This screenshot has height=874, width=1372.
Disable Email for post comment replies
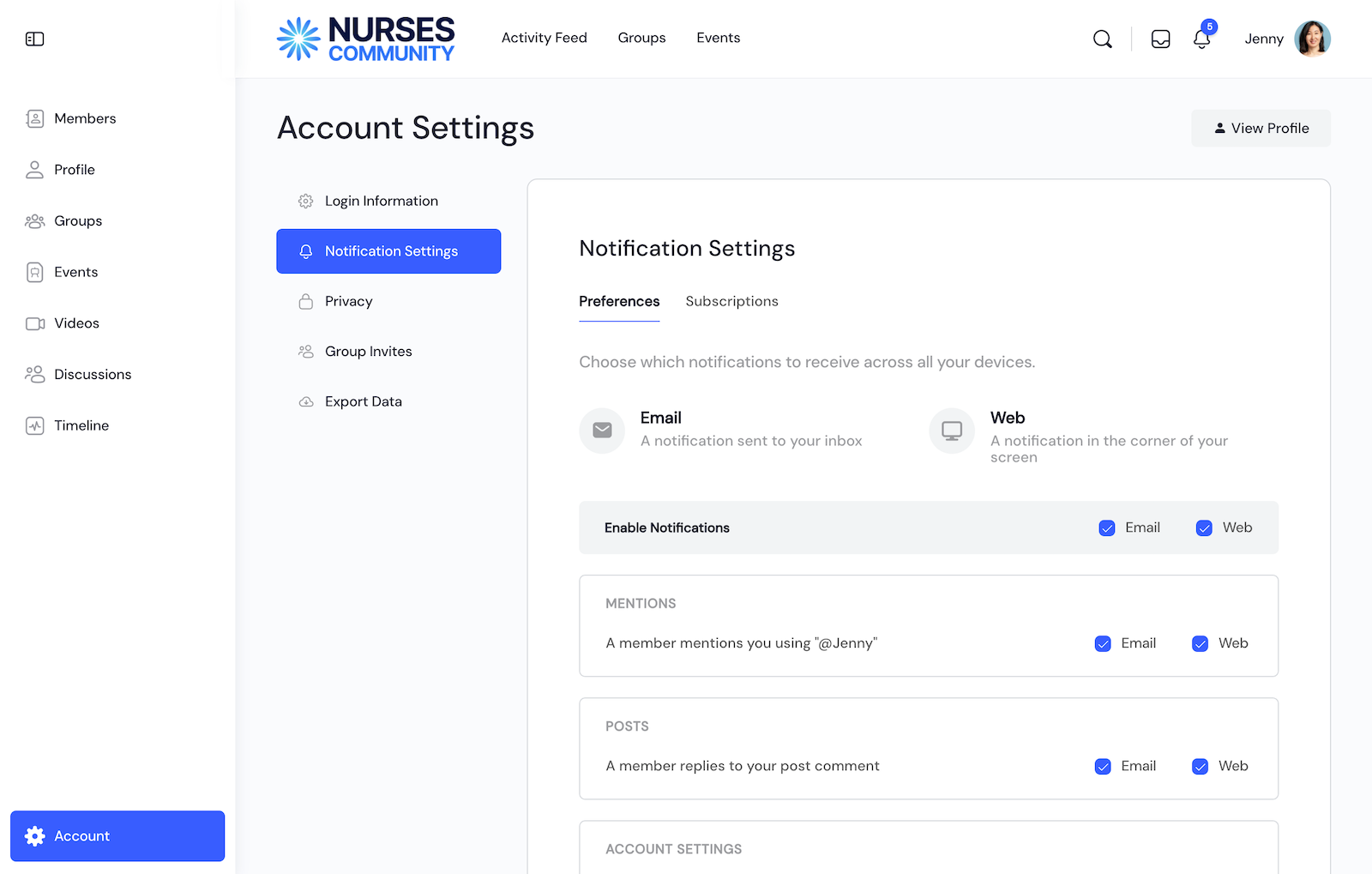click(x=1103, y=766)
